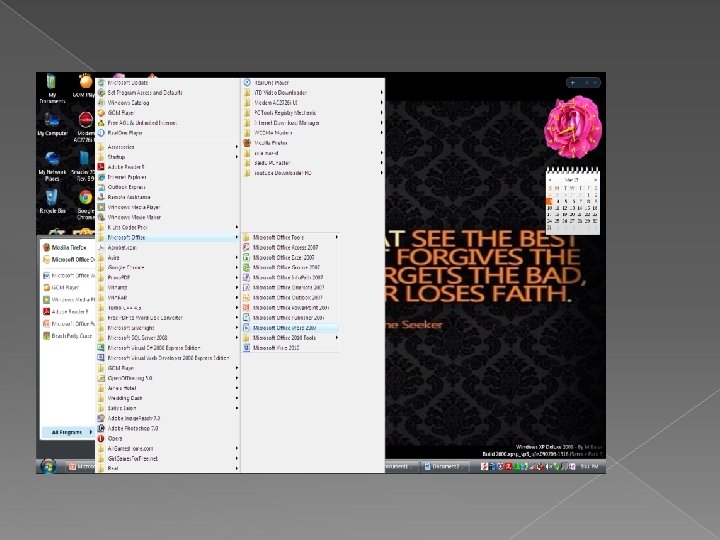Image resolution: width=720 pixels, height=540 pixels.
Task: Click the Adobe Reader 8 icon in All Programs
Action: coord(101,167)
